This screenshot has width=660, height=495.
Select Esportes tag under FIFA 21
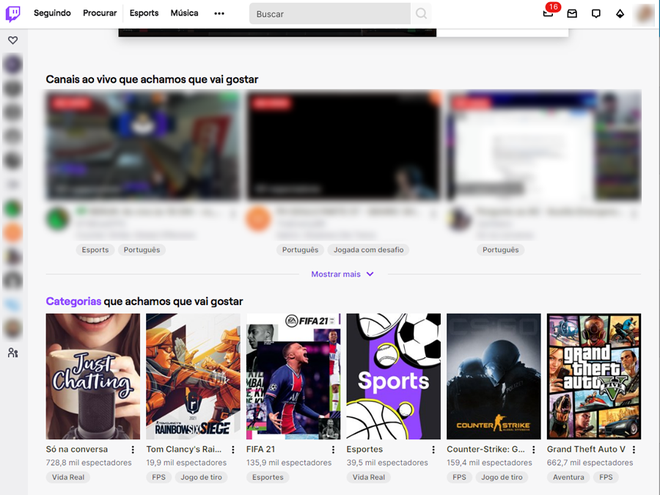click(268, 477)
